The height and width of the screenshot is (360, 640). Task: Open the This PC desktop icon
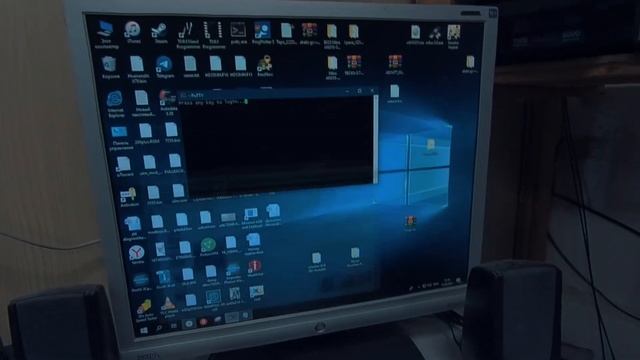[106, 34]
